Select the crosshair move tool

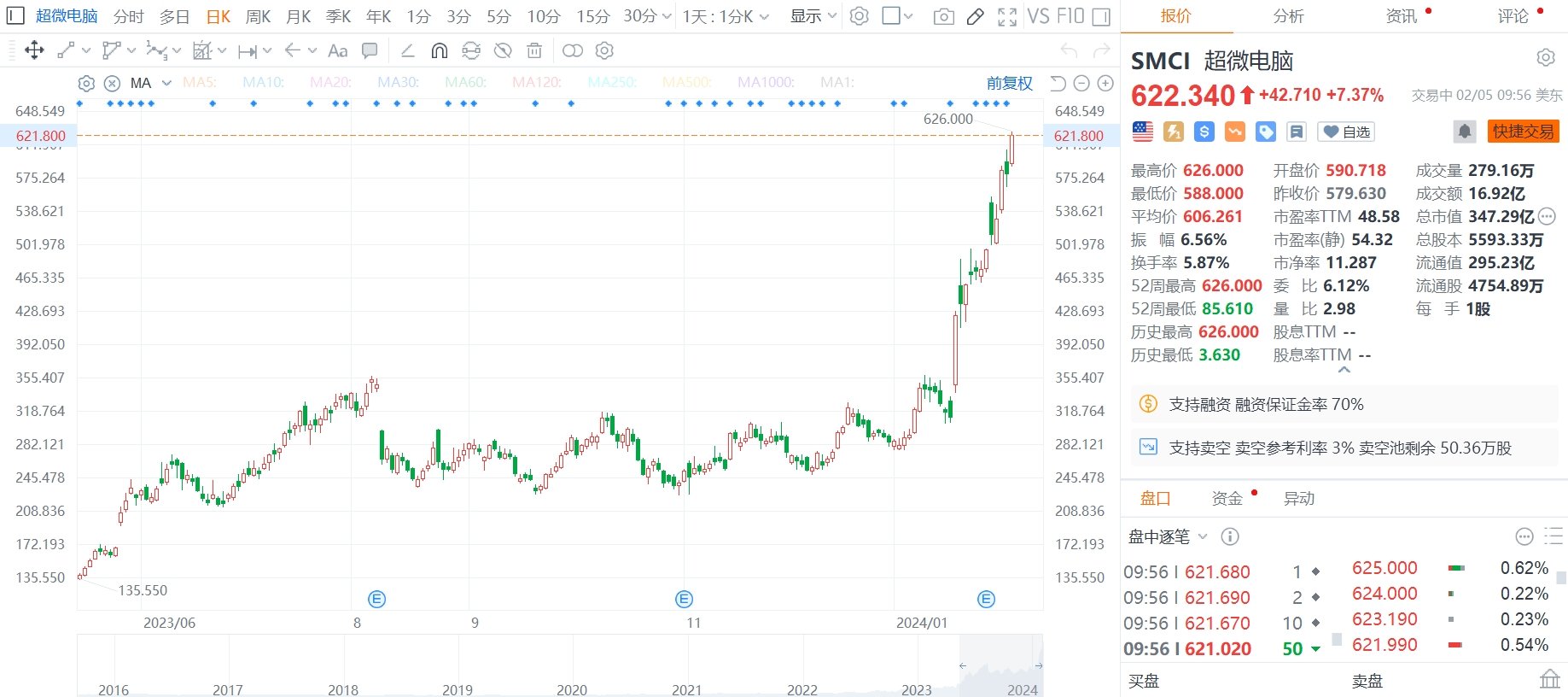point(34,50)
